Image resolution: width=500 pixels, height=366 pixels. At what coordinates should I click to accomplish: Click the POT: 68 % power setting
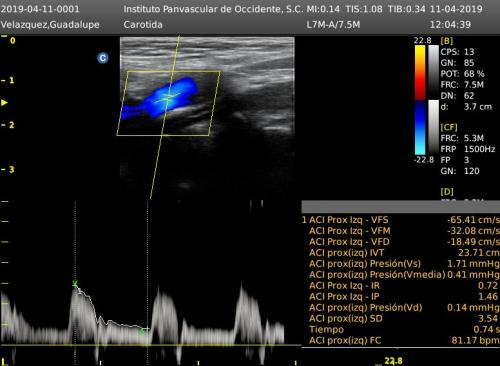coord(462,74)
